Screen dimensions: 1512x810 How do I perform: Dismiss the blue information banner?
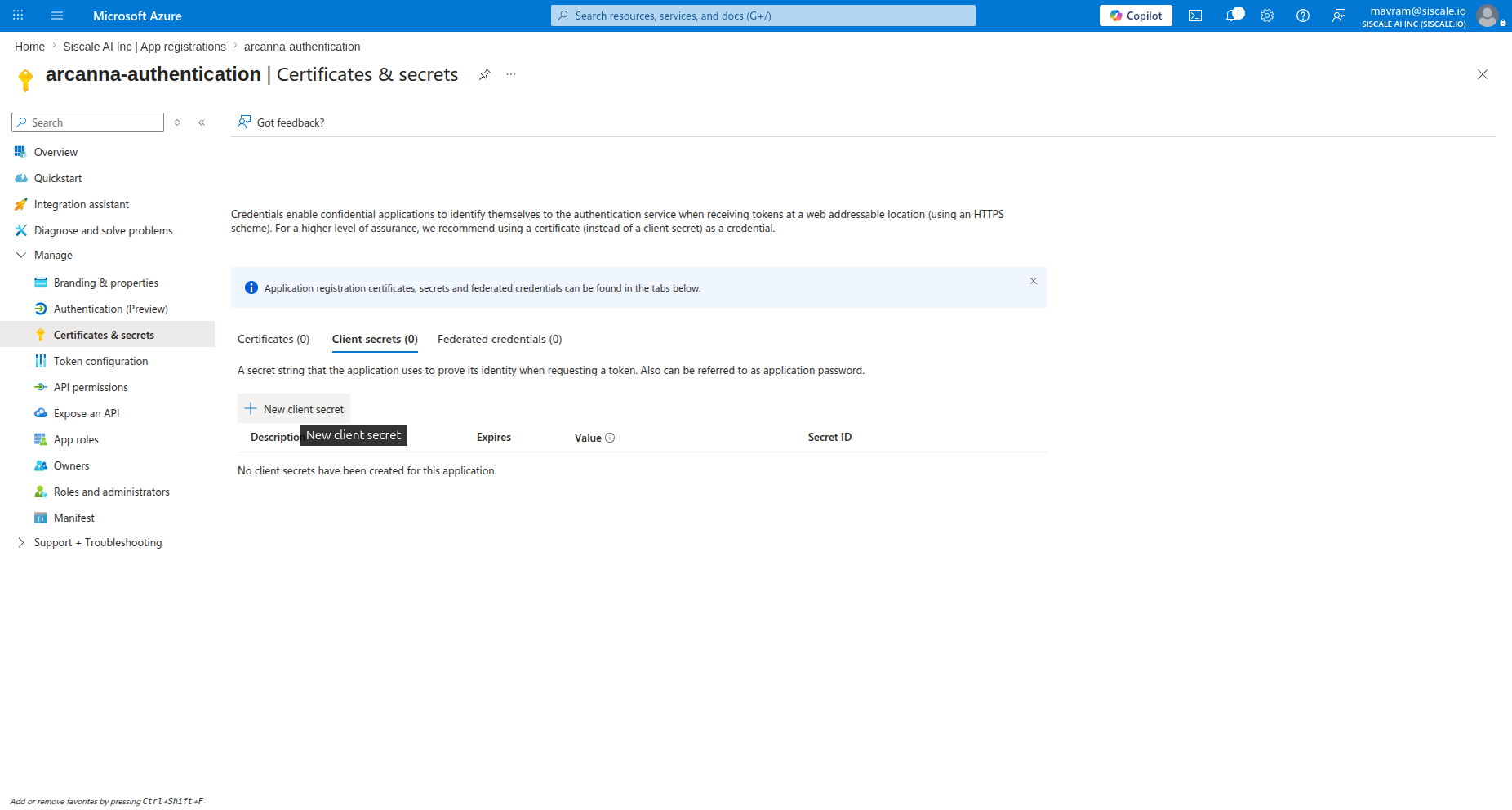[x=1034, y=281]
